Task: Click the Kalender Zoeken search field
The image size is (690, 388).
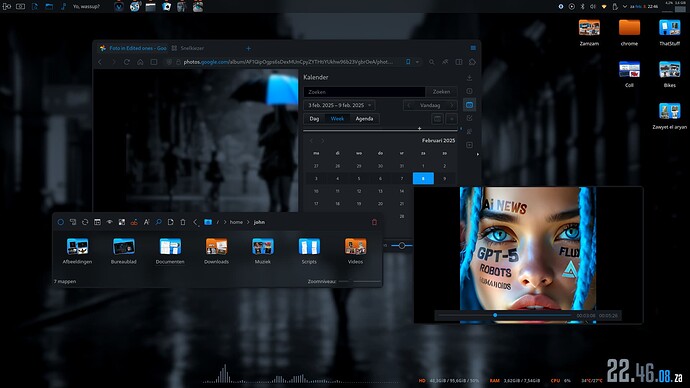Action: click(x=364, y=92)
